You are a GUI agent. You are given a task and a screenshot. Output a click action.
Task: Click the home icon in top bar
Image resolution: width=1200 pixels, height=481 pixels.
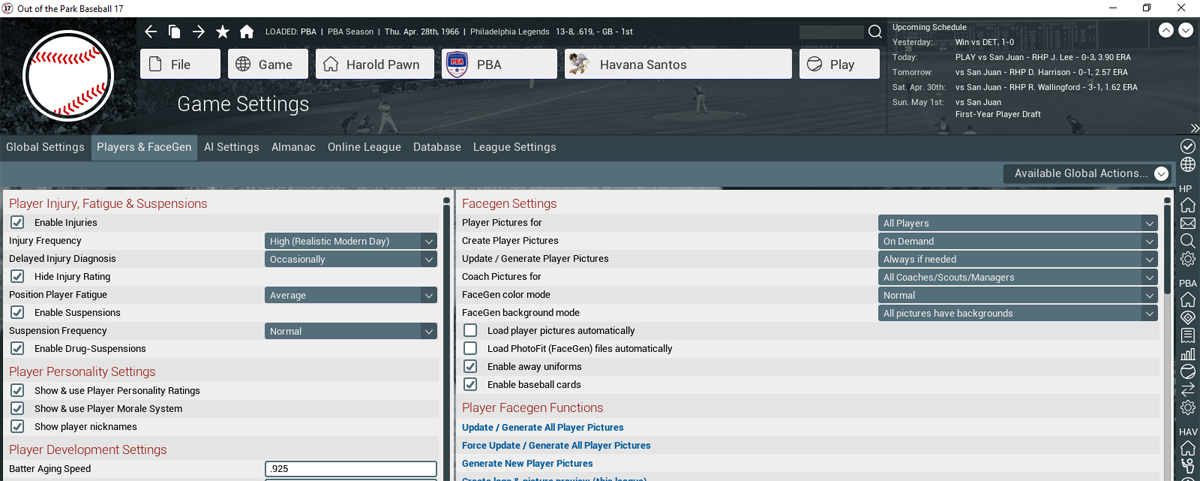click(247, 32)
